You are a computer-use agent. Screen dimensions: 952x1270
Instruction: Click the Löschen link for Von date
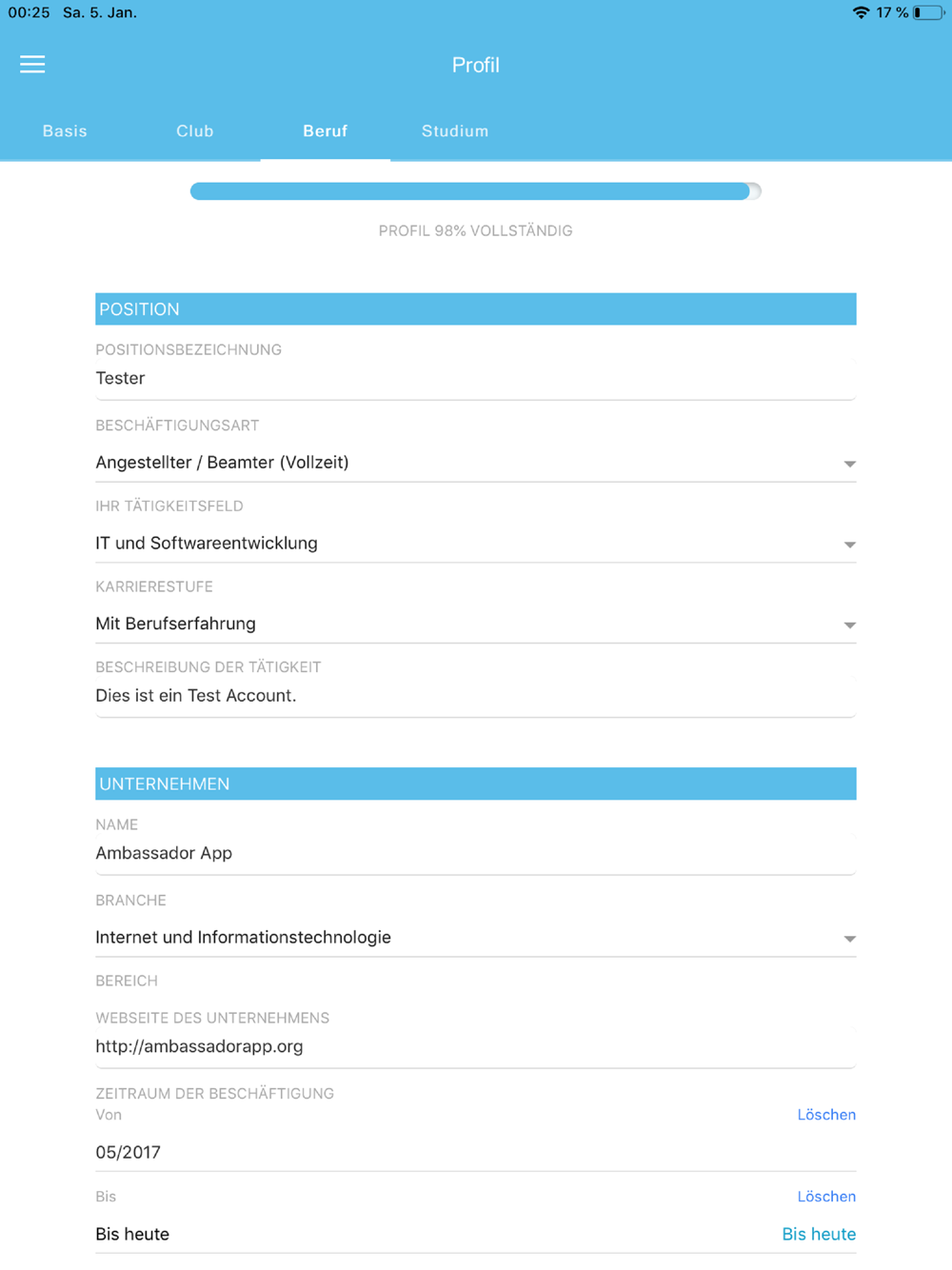click(x=826, y=1115)
